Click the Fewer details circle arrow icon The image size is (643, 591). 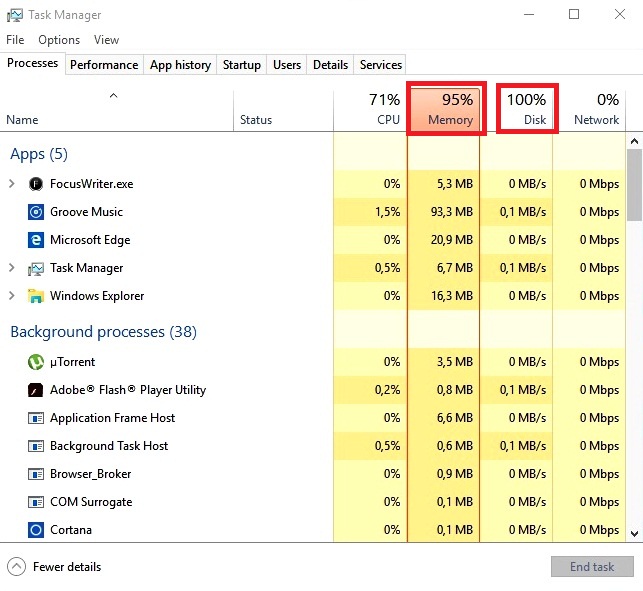pyautogui.click(x=16, y=567)
